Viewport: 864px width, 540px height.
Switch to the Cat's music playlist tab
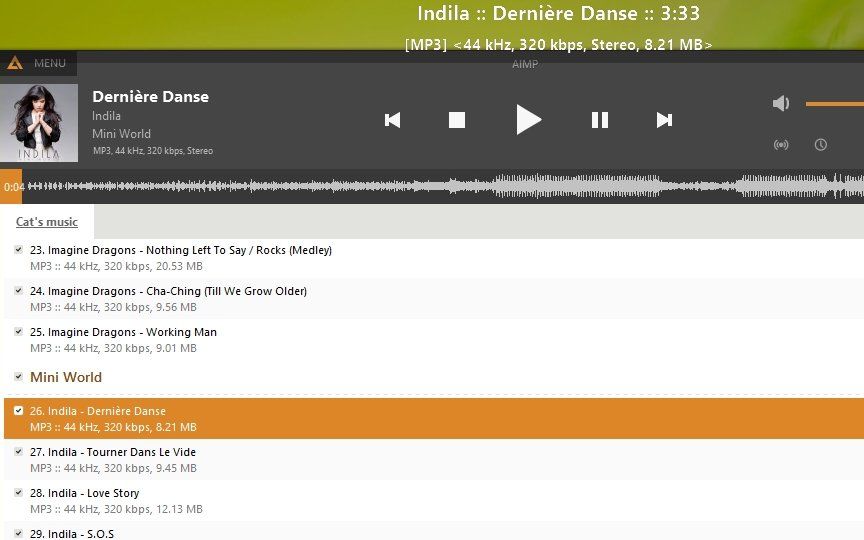coord(47,222)
